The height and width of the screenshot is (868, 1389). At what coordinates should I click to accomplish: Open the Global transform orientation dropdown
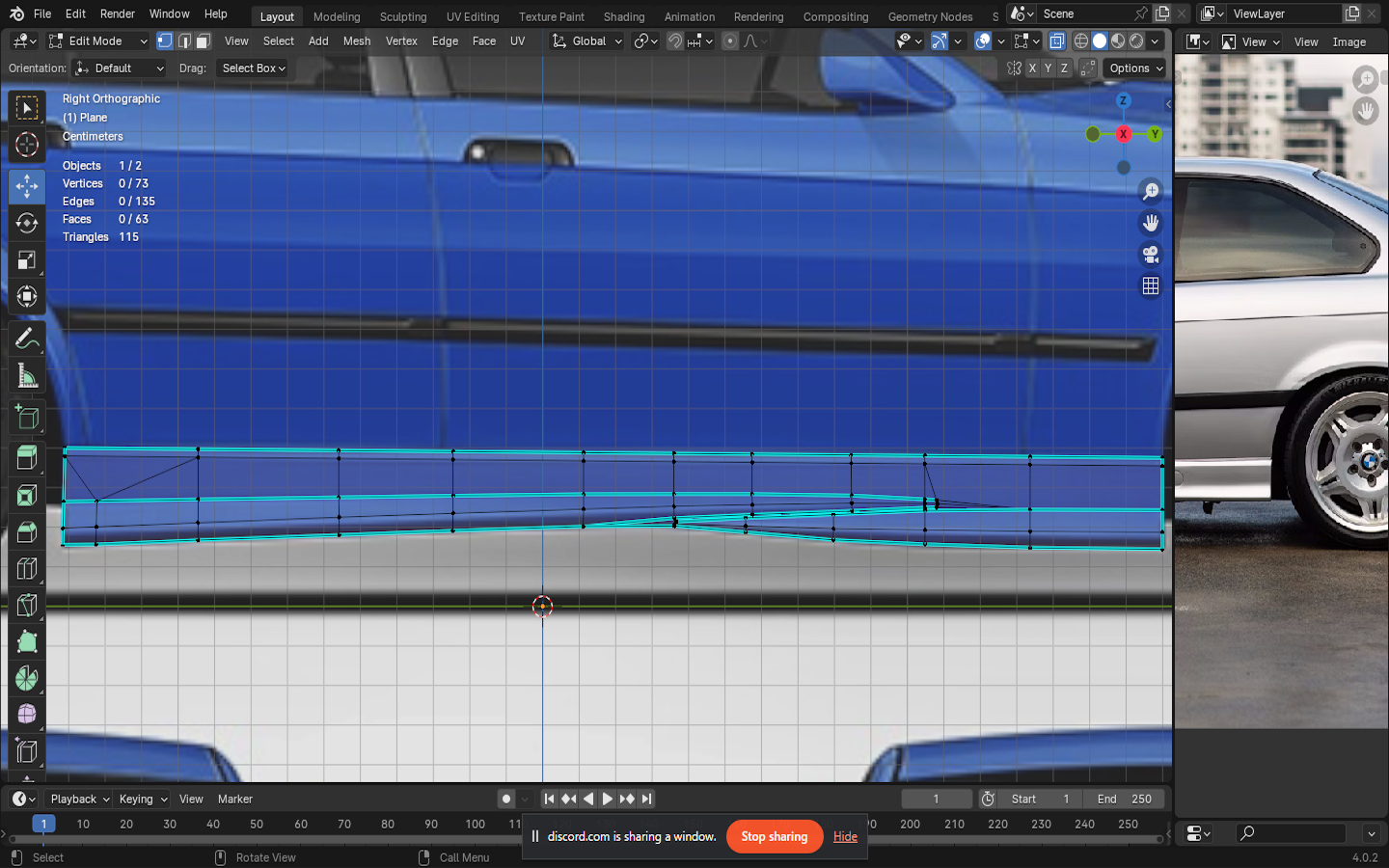click(x=586, y=41)
